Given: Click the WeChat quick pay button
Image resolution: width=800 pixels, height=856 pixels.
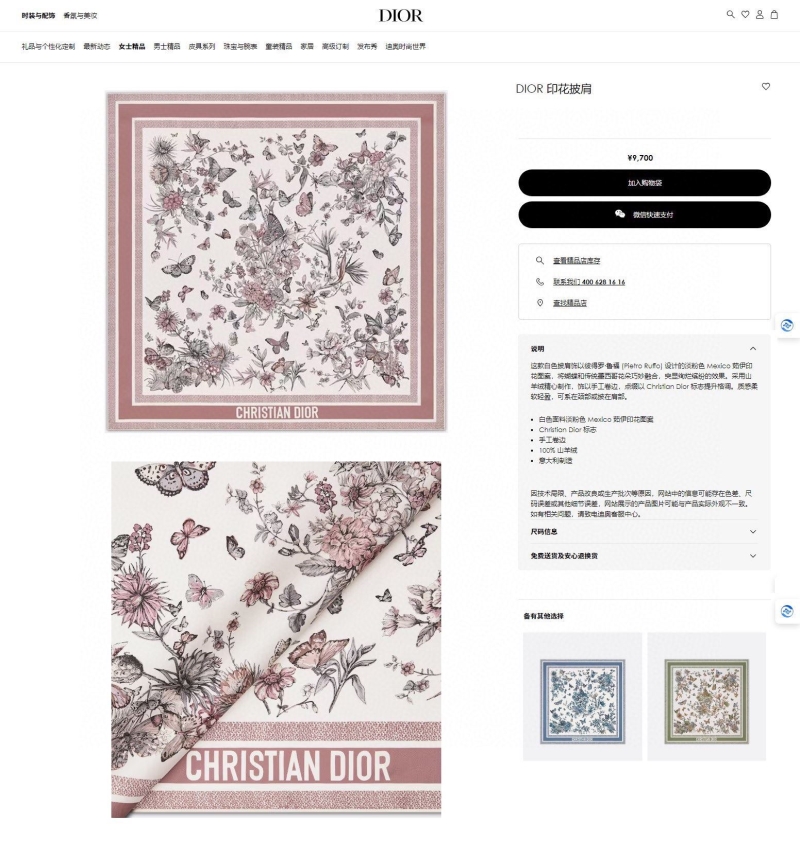Looking at the screenshot, I should click(x=644, y=215).
